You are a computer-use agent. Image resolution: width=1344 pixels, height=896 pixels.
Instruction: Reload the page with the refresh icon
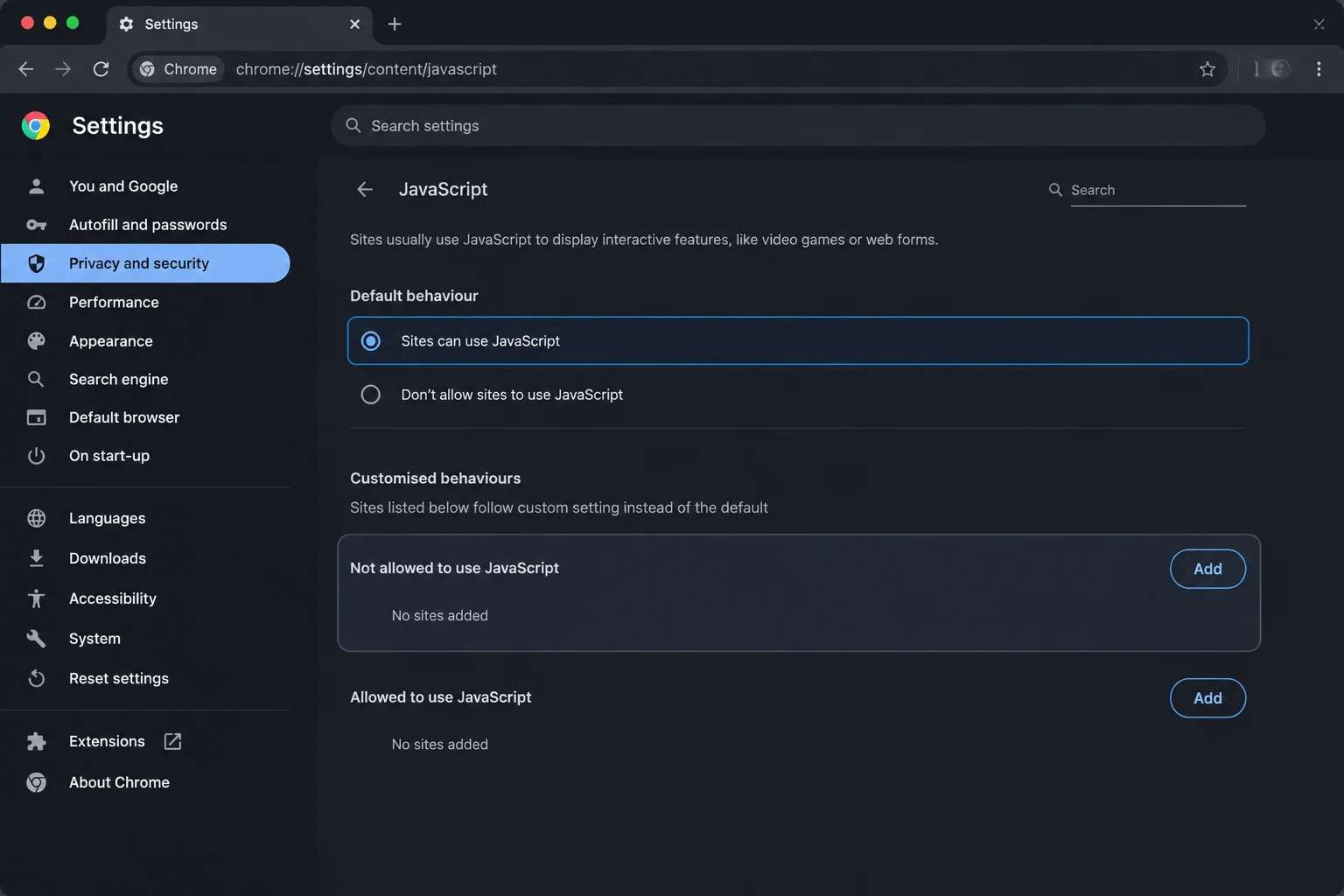(101, 69)
